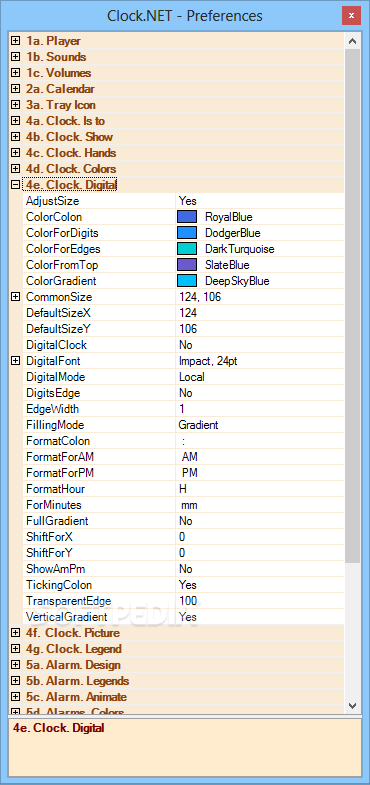370x785 pixels.
Task: Select the ColorColon property name
Action: coord(54,217)
